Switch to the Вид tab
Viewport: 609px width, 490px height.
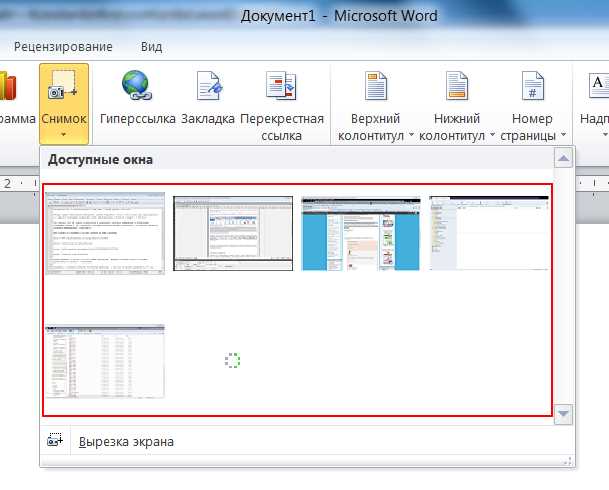[x=151, y=47]
